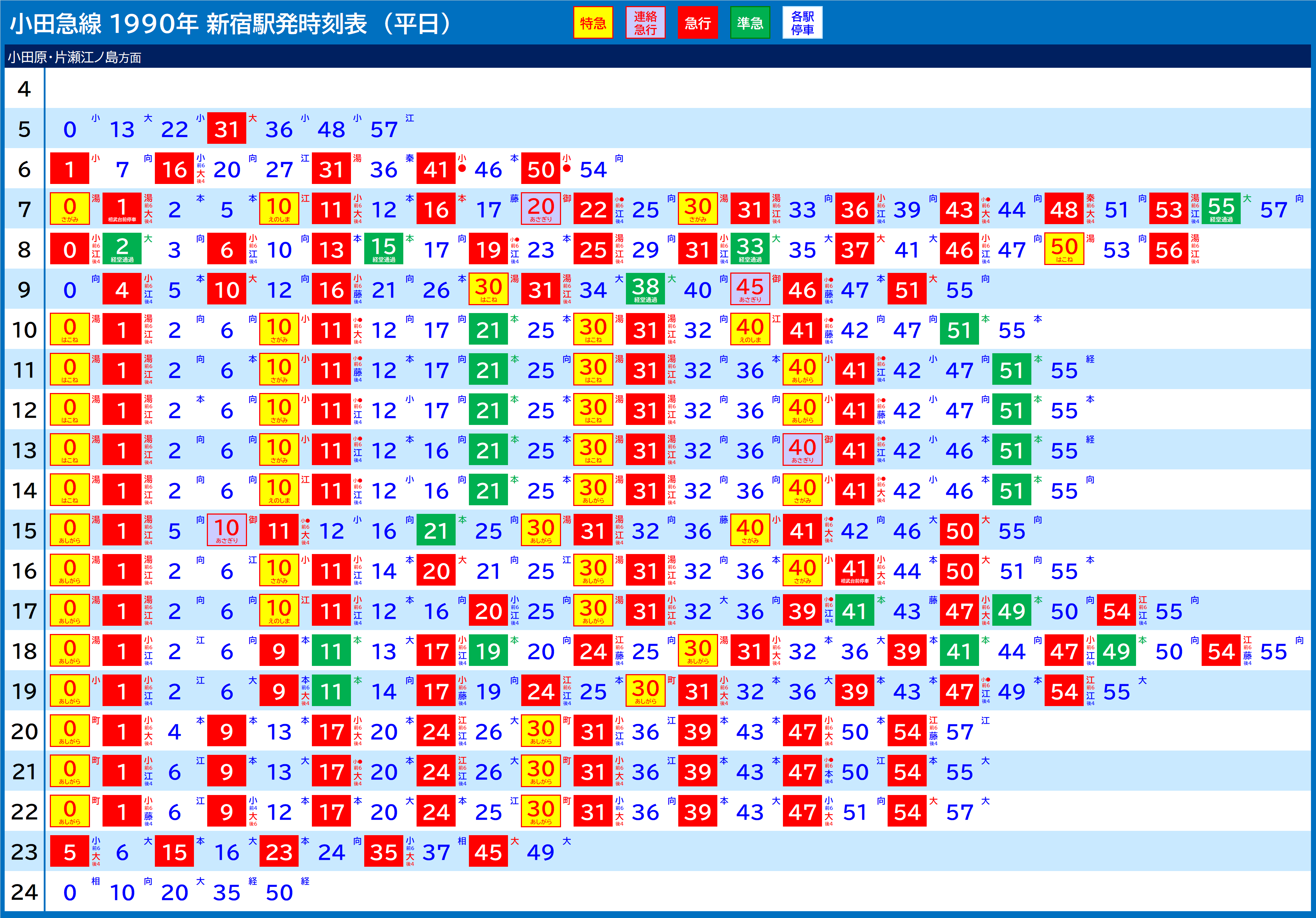Screen dimensions: 1316x918
Task: Click the 6:01 red express departure
Action: pyautogui.click(x=69, y=169)
